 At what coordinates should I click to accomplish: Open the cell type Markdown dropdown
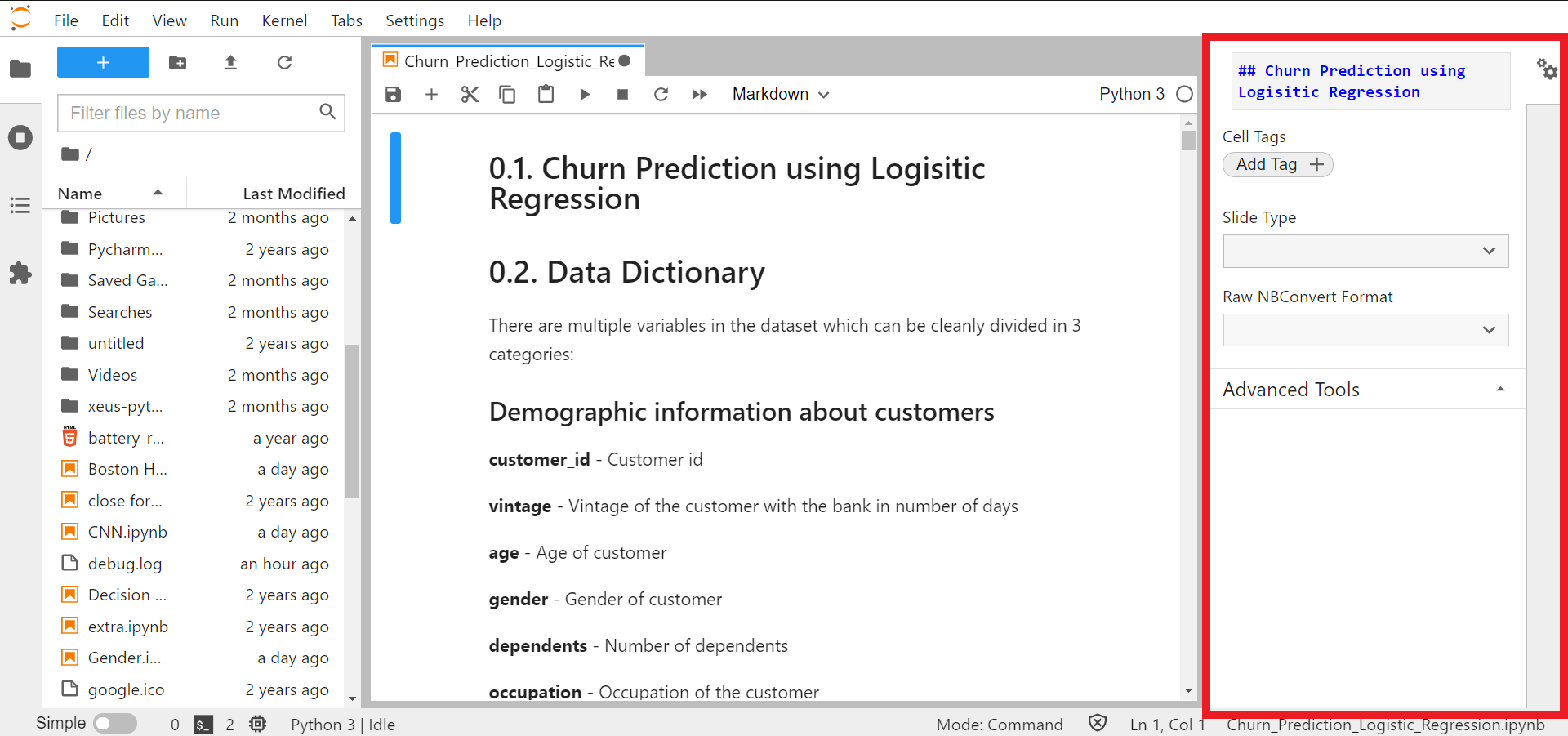pyautogui.click(x=780, y=95)
